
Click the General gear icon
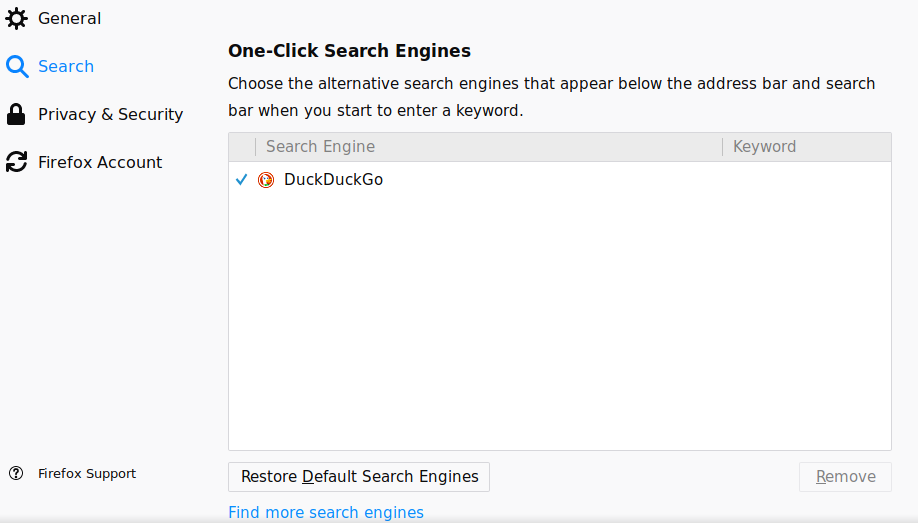pyautogui.click(x=16, y=19)
